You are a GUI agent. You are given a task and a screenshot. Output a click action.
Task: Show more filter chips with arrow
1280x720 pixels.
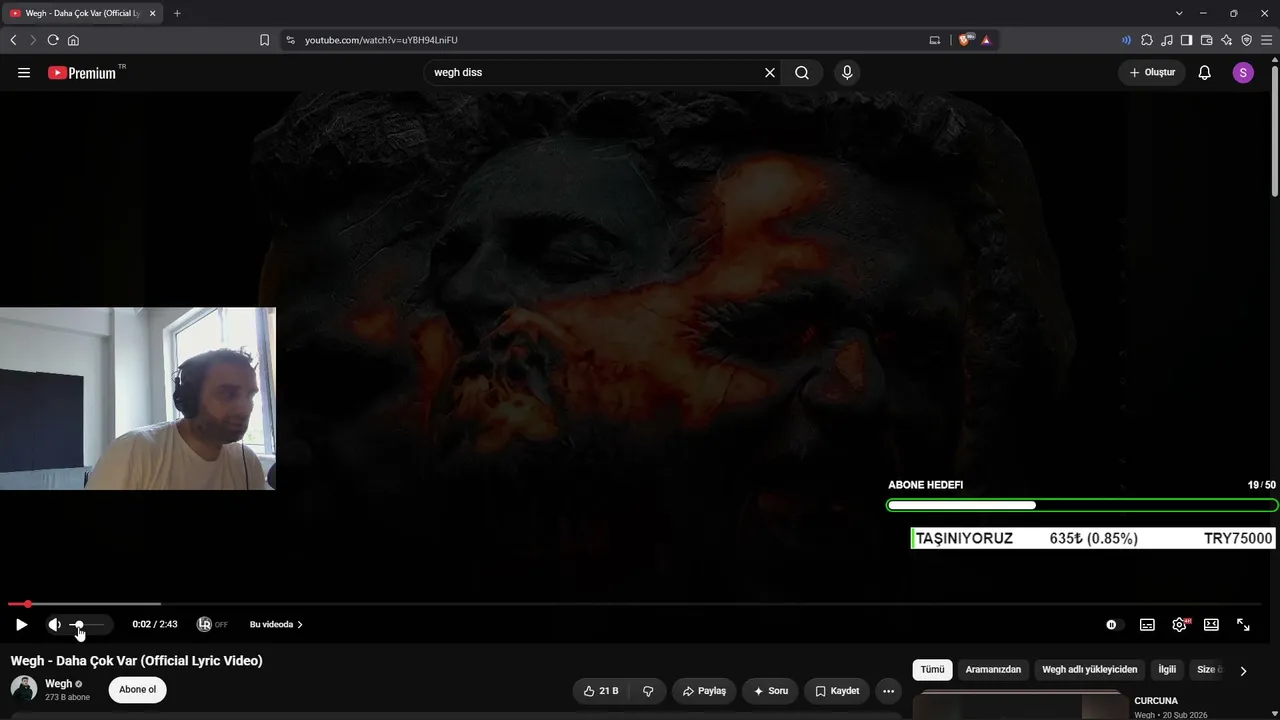click(1243, 671)
